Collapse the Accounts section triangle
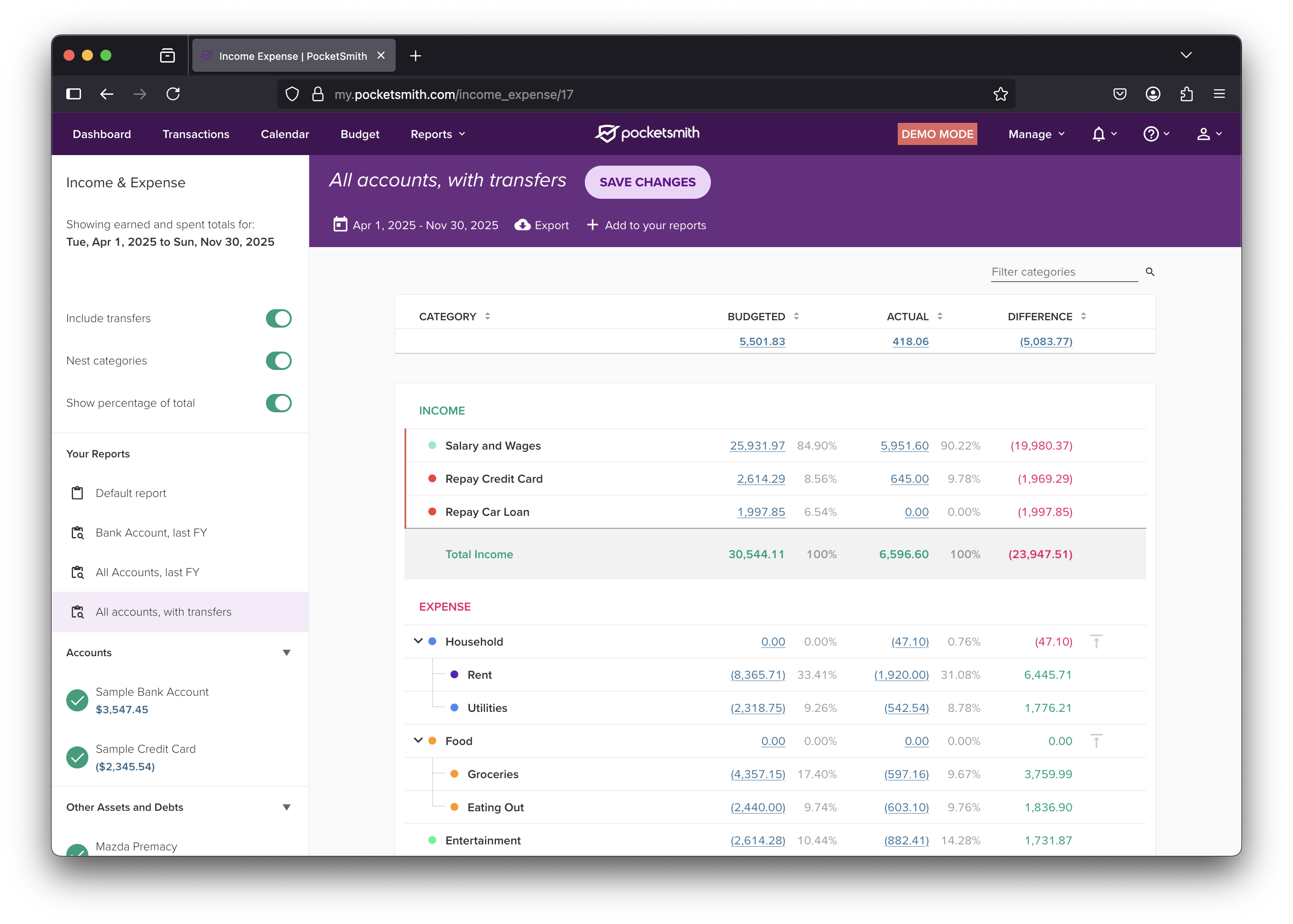This screenshot has width=1293, height=924. 287,653
